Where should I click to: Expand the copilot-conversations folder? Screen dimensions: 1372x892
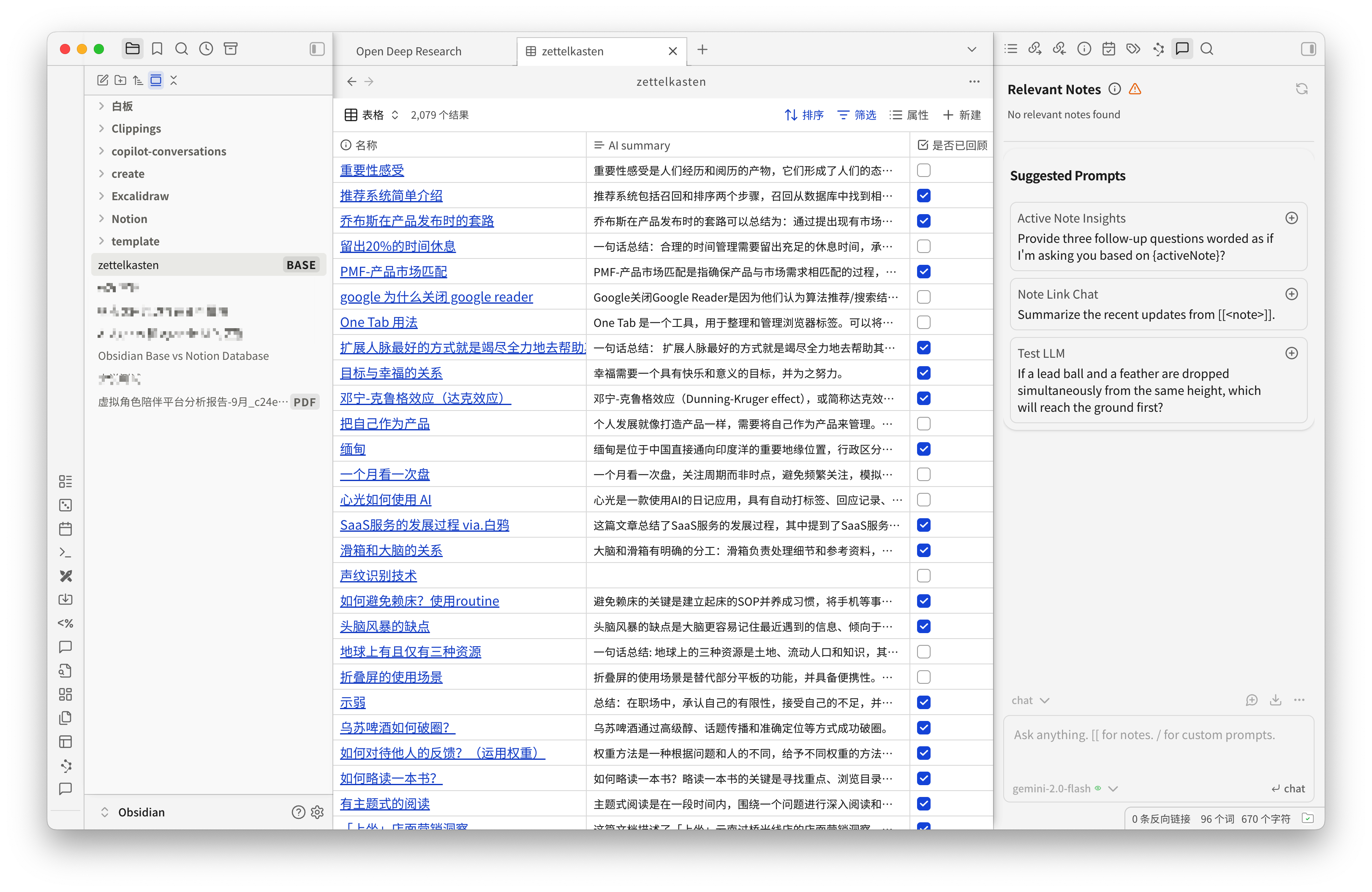101,151
